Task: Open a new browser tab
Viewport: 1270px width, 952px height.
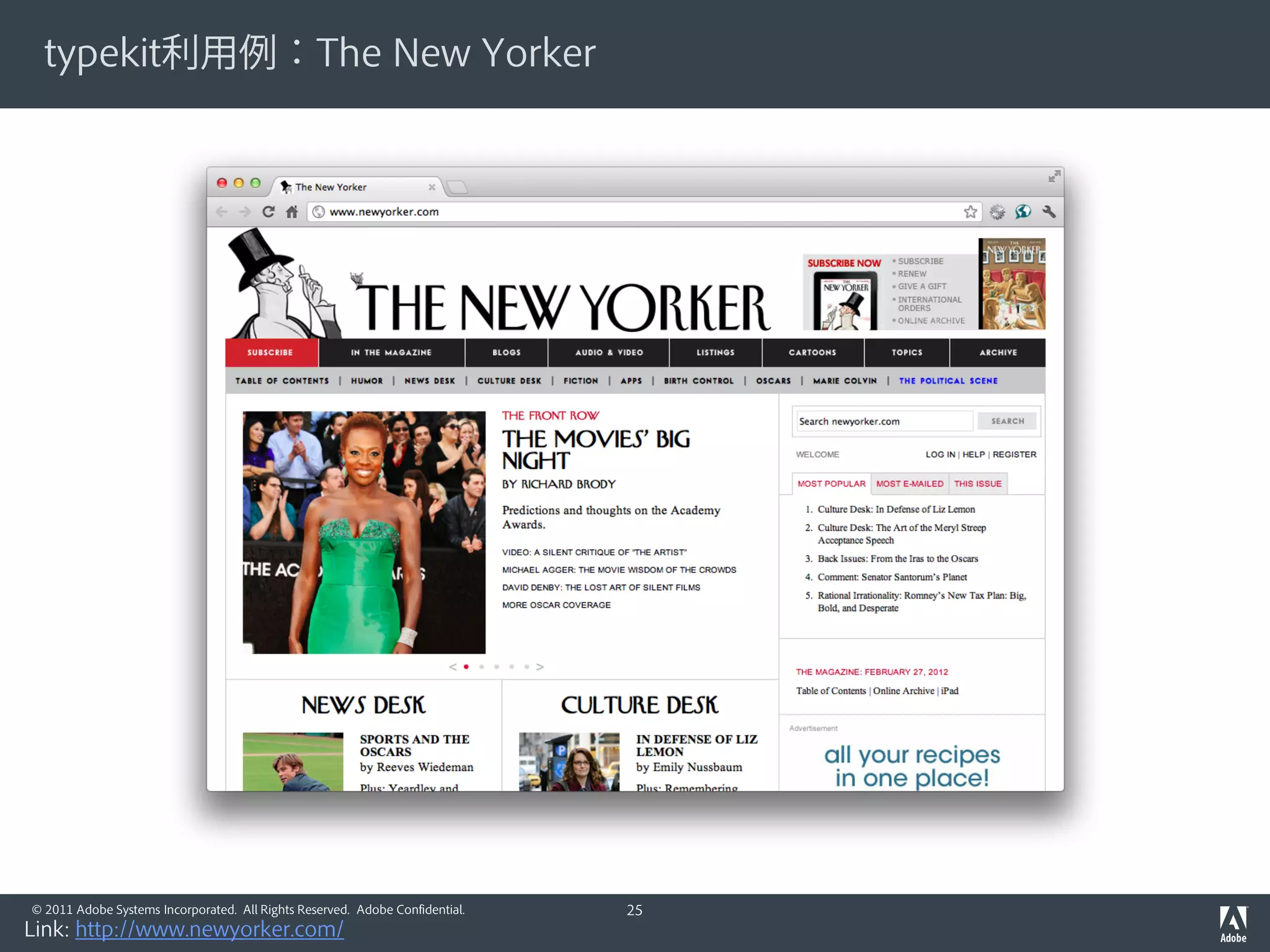Action: pos(457,187)
